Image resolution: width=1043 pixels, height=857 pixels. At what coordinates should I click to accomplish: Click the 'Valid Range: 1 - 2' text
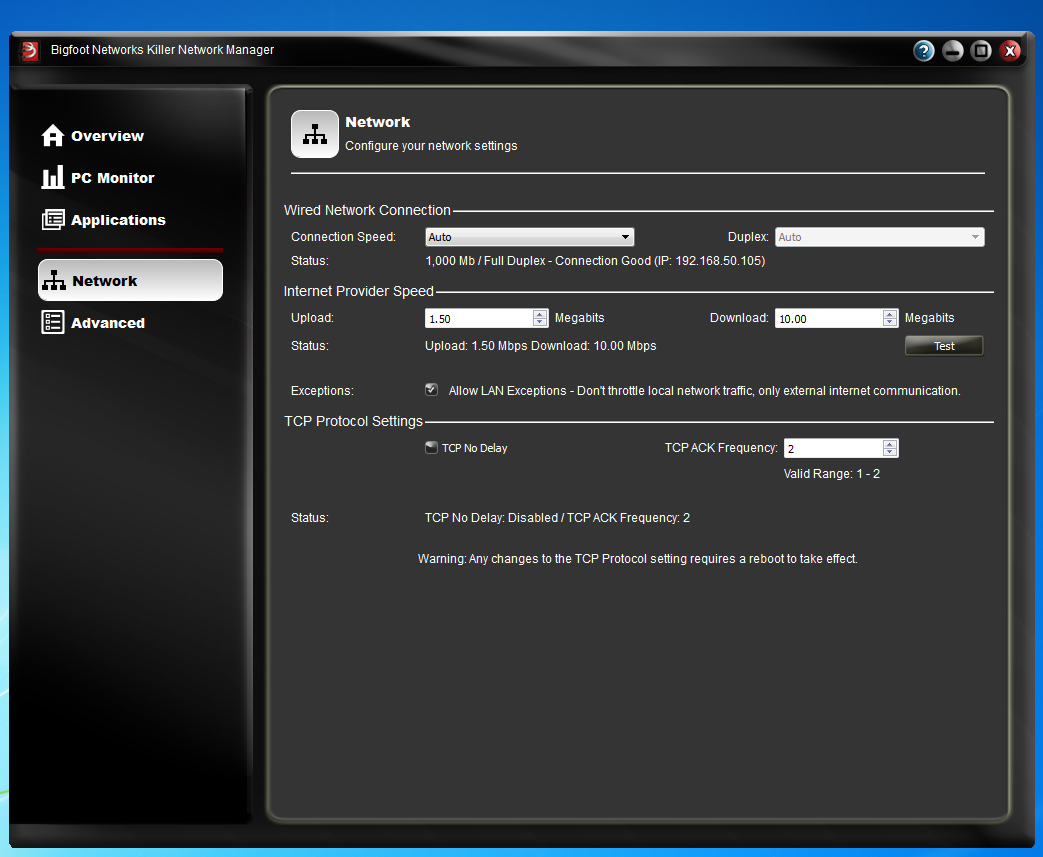pyautogui.click(x=831, y=474)
